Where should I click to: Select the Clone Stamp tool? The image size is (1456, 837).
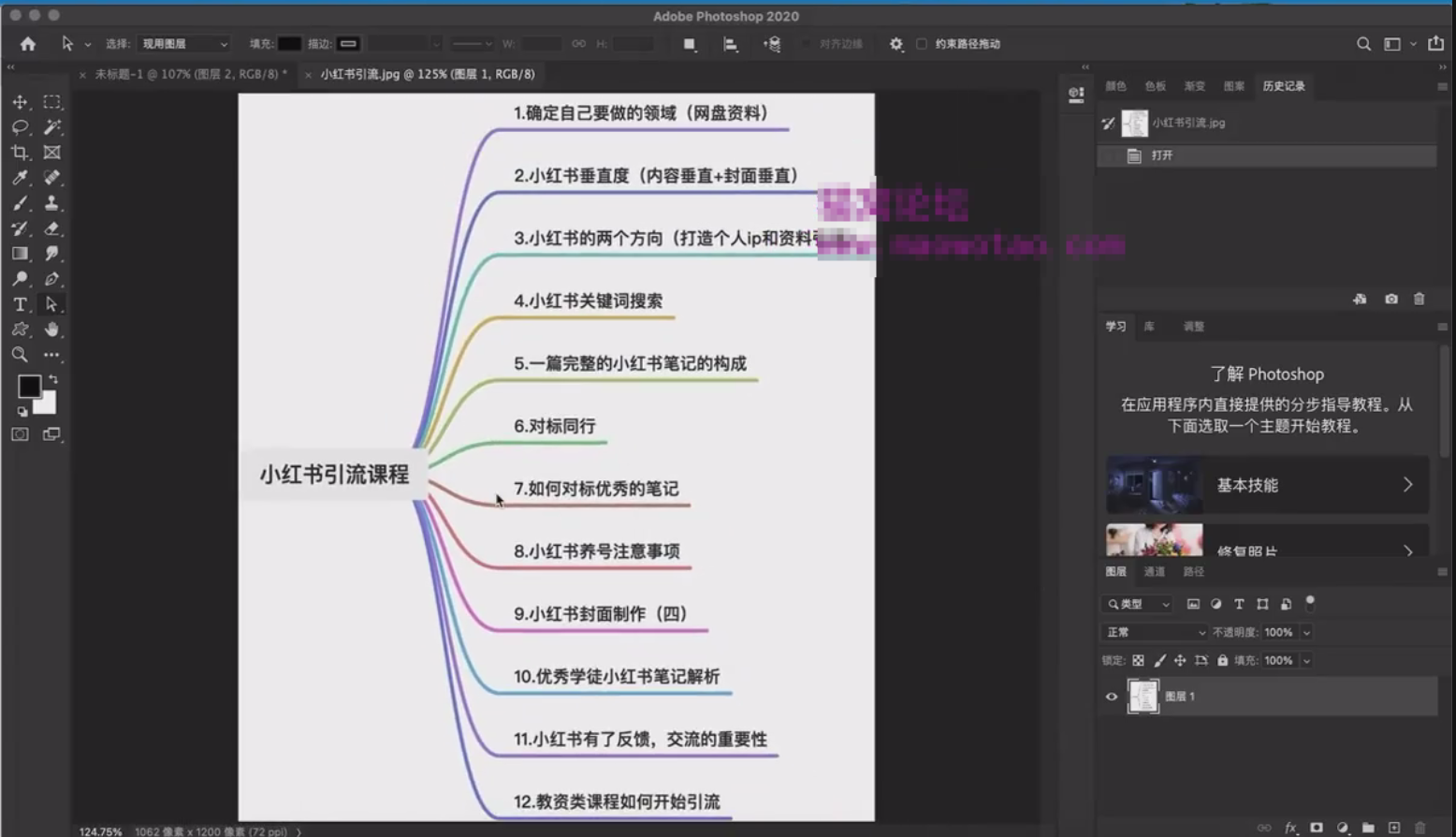tap(51, 203)
